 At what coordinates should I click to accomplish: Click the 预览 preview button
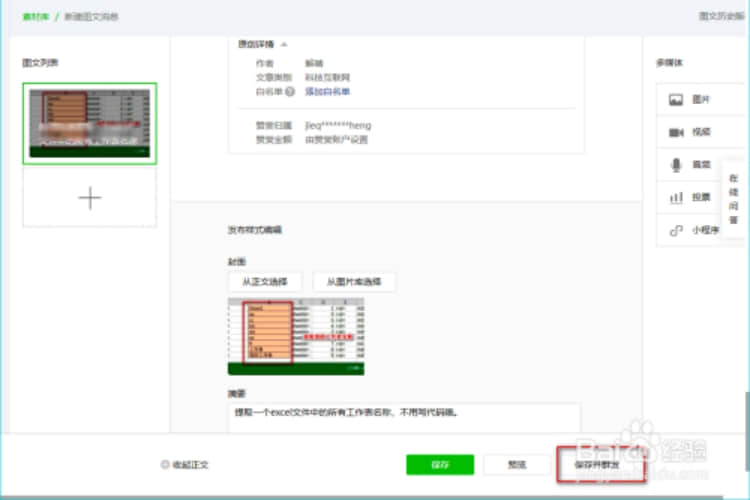pyautogui.click(x=517, y=465)
